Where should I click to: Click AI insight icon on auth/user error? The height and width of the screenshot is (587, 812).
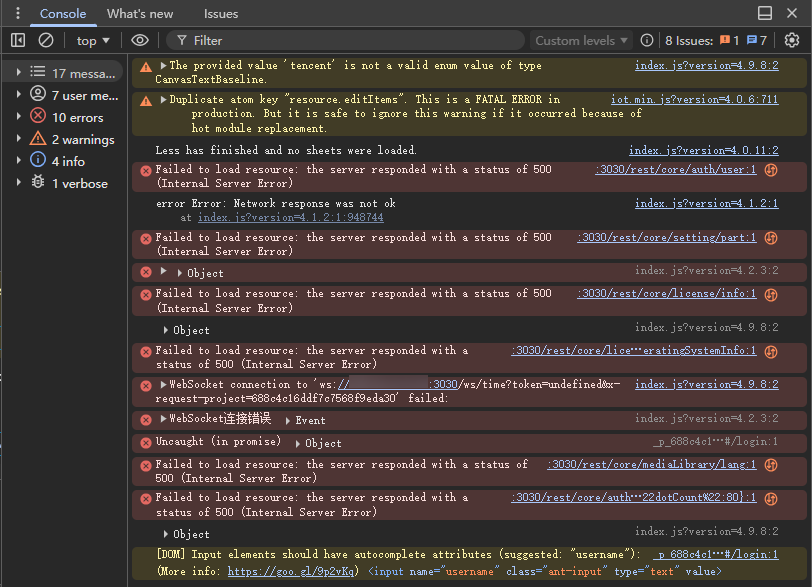coord(771,170)
